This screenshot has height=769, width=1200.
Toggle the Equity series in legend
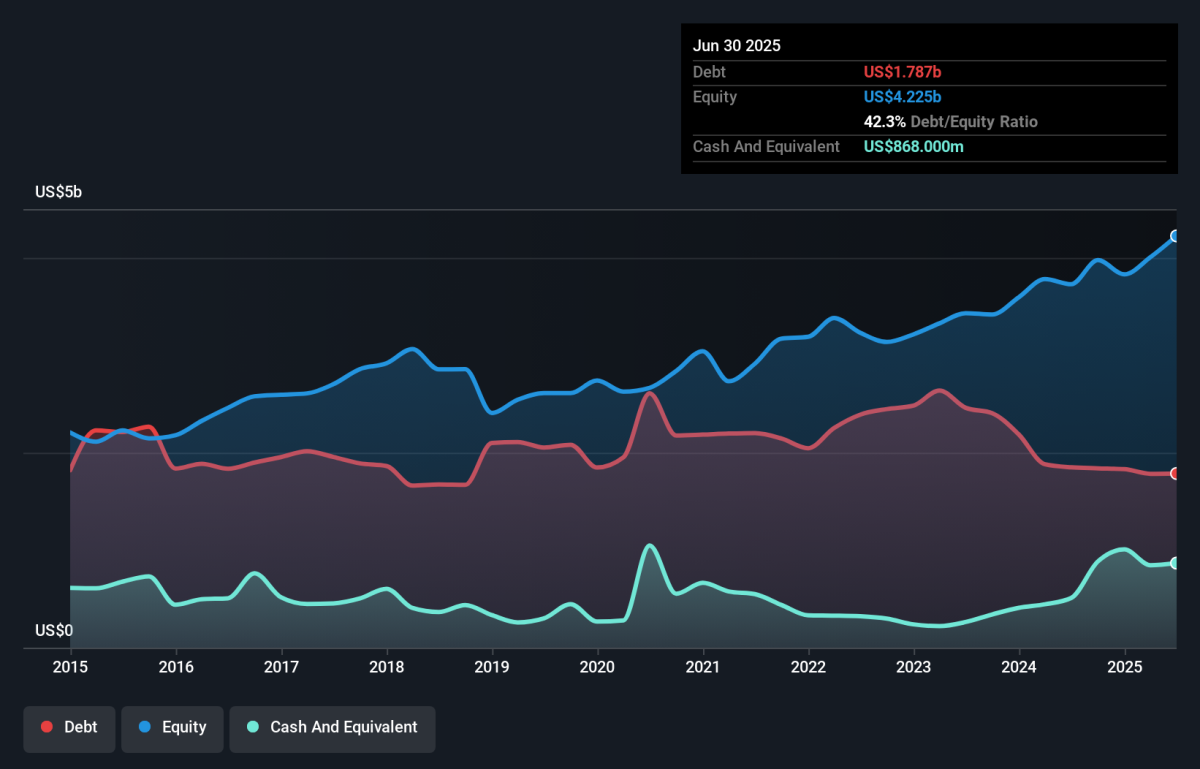coord(171,727)
